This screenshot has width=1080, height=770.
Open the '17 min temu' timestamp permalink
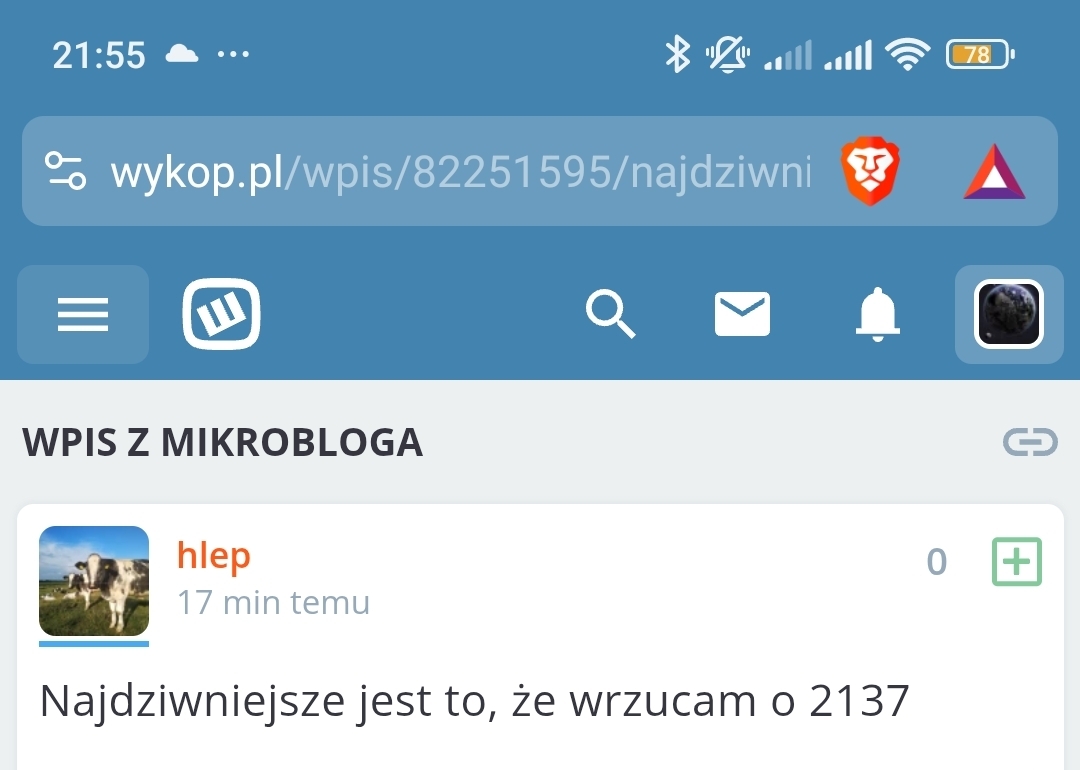click(x=273, y=603)
